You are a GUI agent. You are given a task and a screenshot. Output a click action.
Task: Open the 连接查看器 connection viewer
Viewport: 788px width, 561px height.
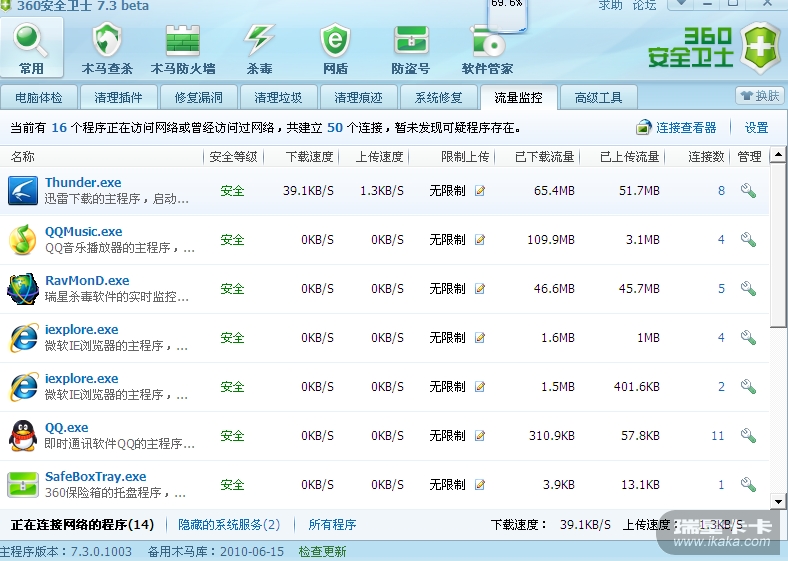677,128
